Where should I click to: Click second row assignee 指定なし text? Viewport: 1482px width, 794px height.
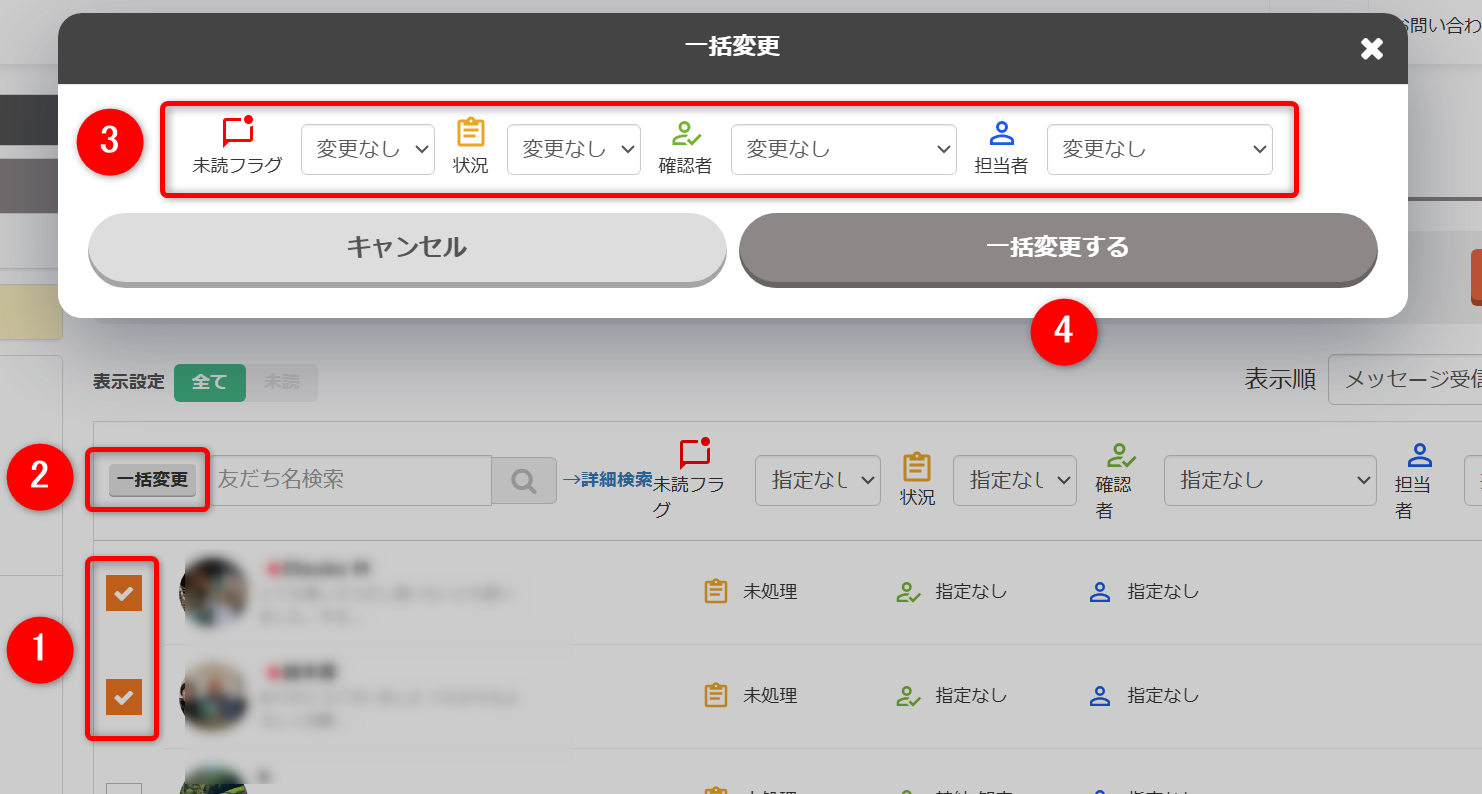[1163, 696]
